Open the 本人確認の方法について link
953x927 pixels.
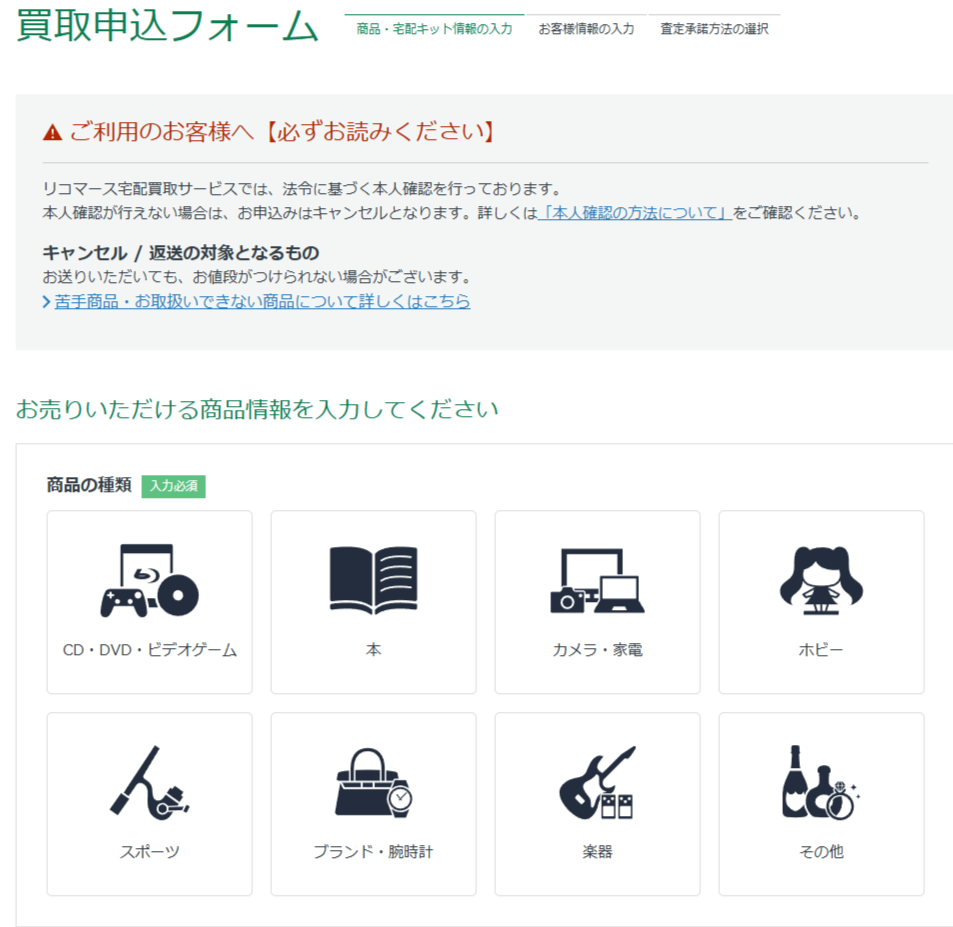coord(635,213)
